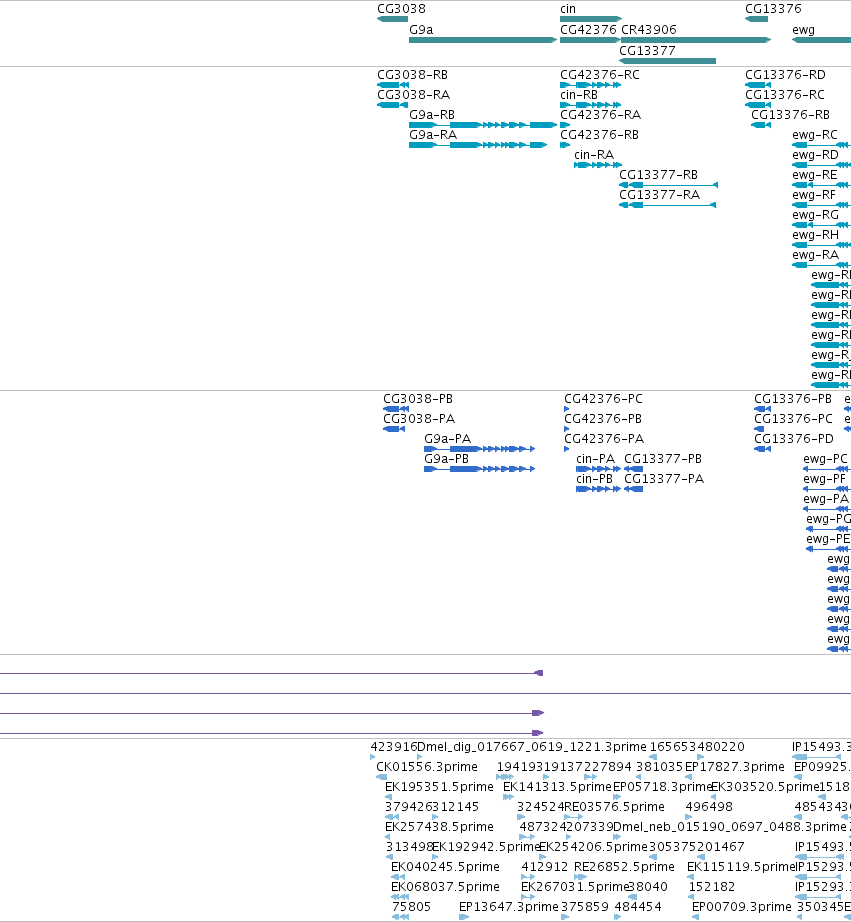Select the EK195351.5prime EST label
Viewport: 851px width, 922px height.
(439, 787)
